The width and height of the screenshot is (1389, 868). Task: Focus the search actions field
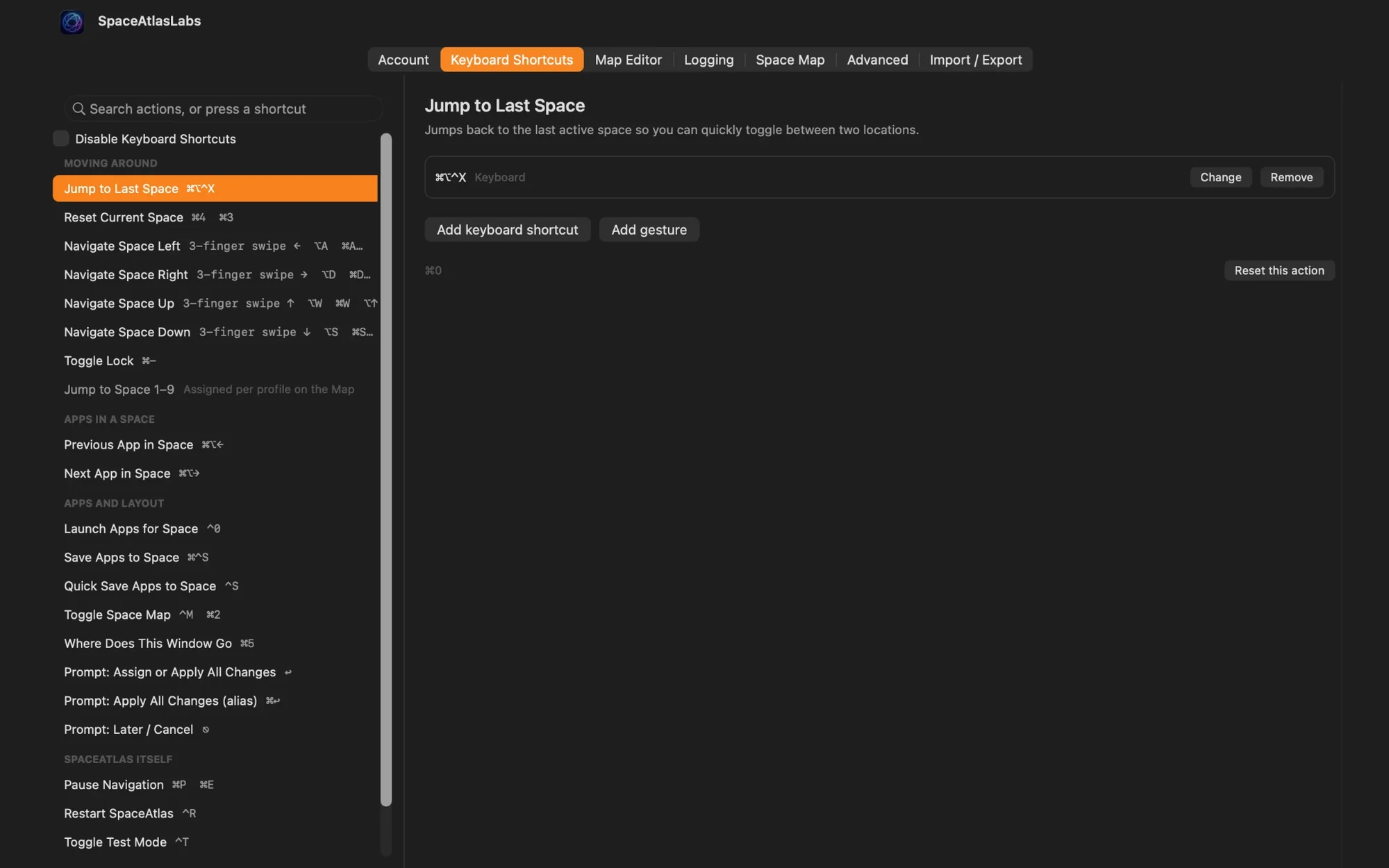(x=223, y=108)
